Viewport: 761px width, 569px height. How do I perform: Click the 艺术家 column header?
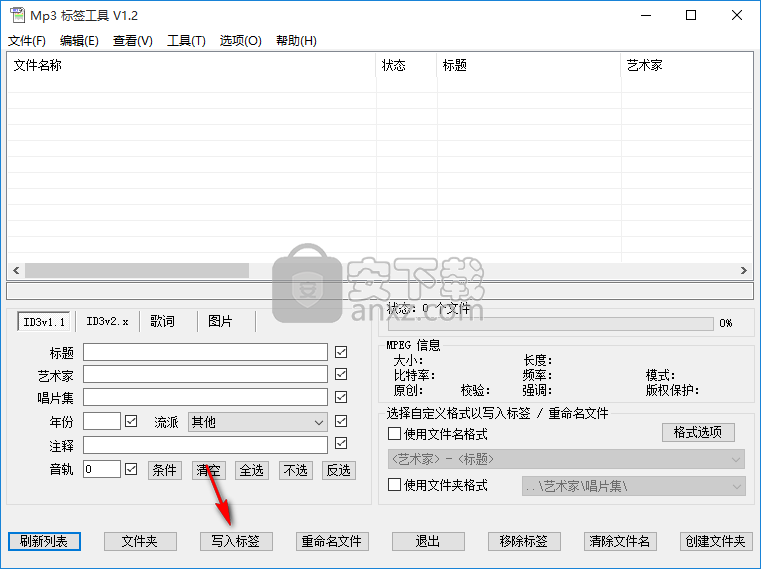(687, 65)
